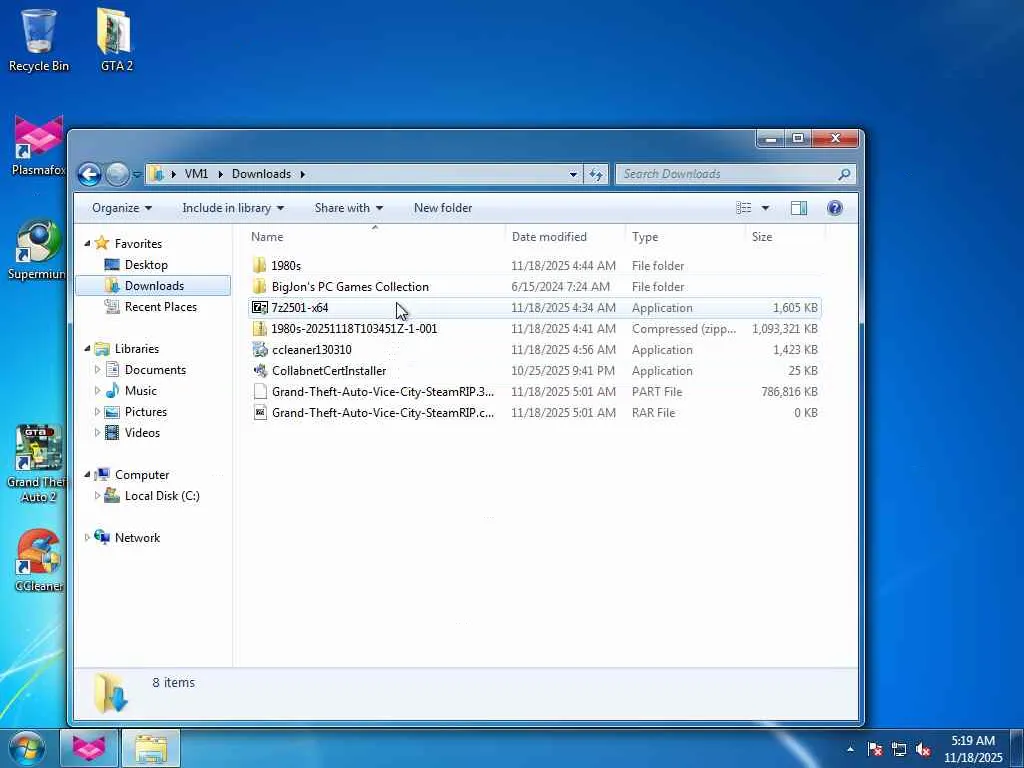Click the Action Center flag tray icon

tap(875, 749)
